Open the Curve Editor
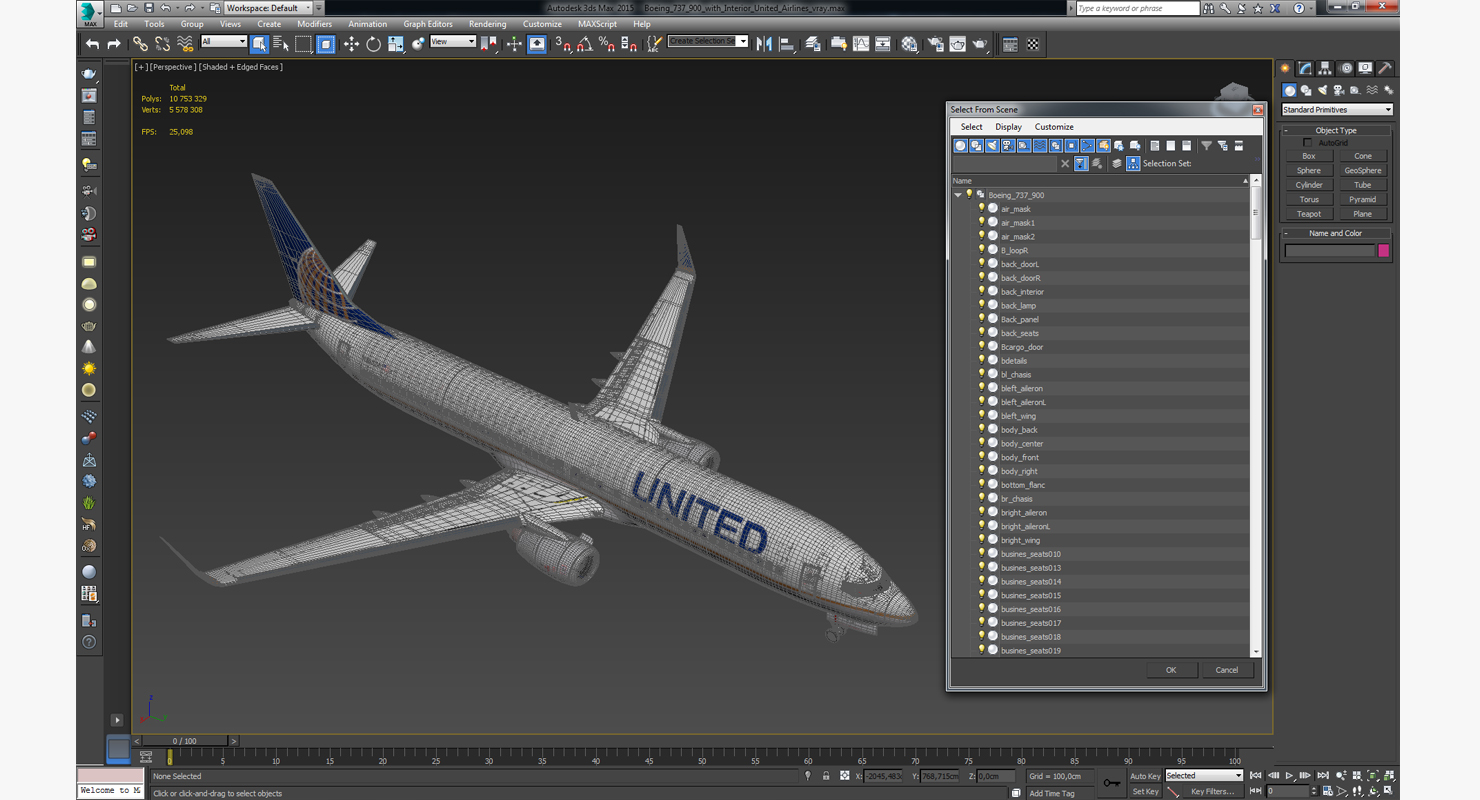1480x800 pixels. (x=861, y=44)
